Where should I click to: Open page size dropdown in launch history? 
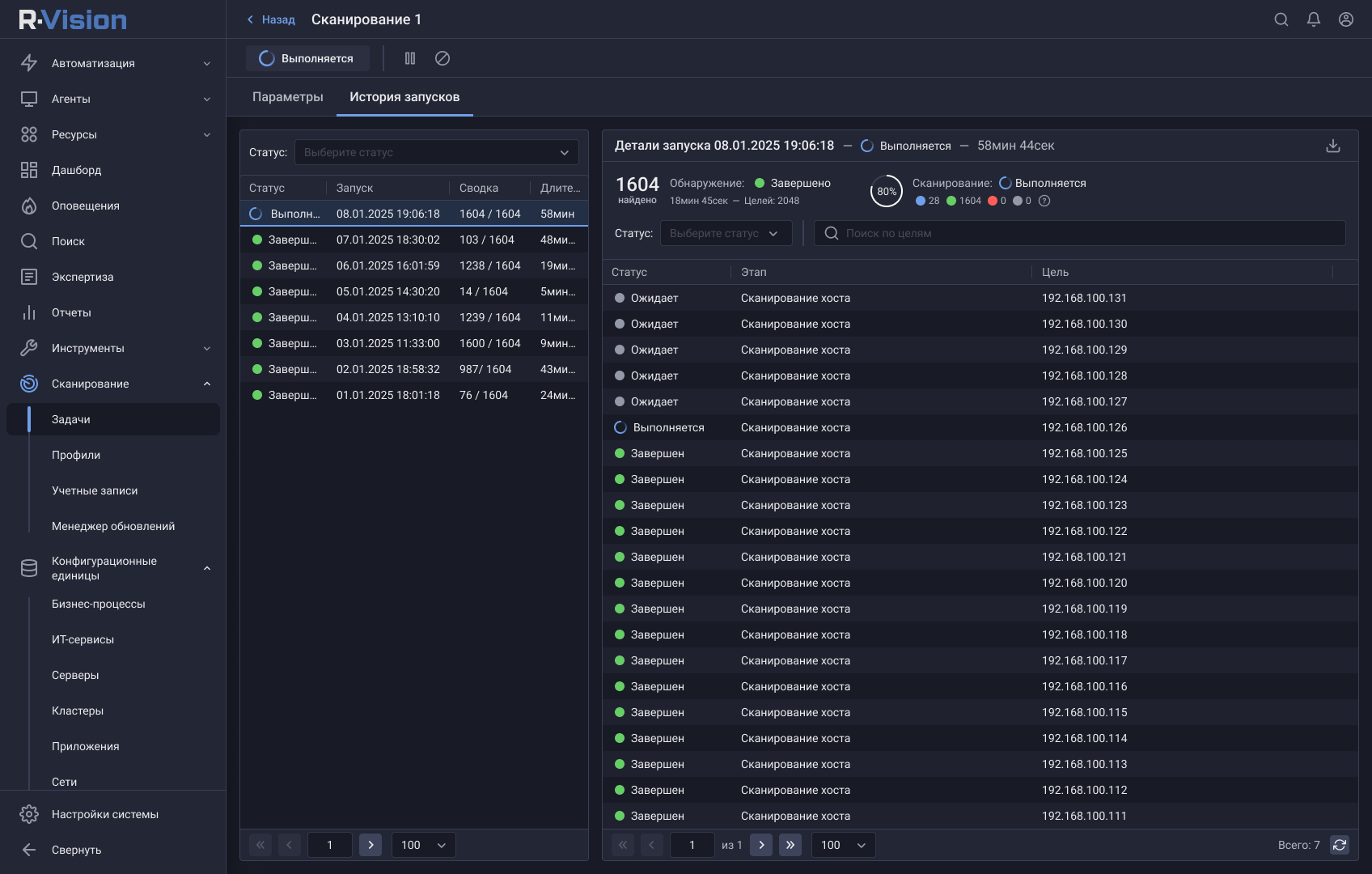424,845
